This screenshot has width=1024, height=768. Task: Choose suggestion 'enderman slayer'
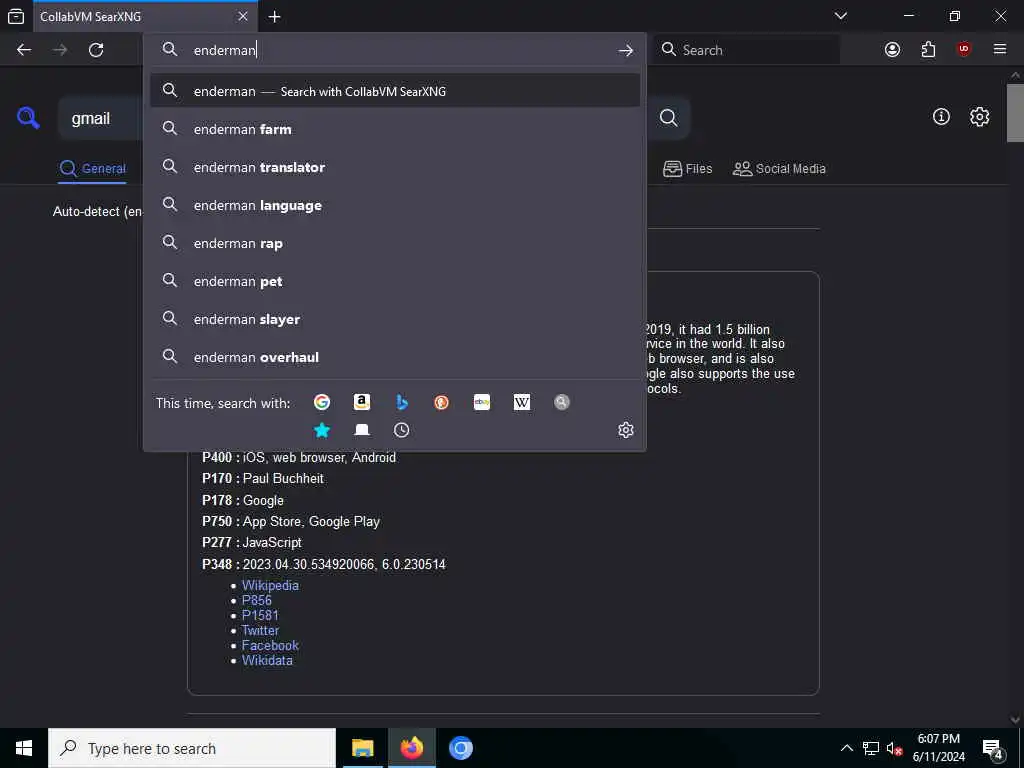coord(394,319)
